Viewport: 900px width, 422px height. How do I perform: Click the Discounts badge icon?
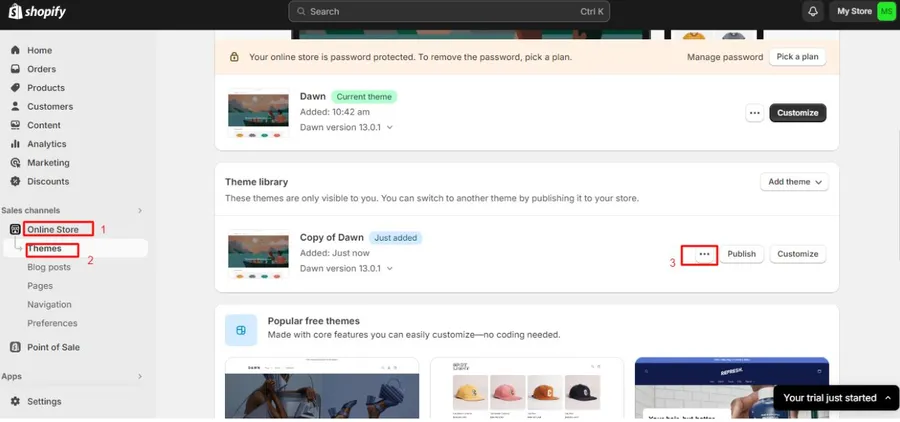[15, 181]
